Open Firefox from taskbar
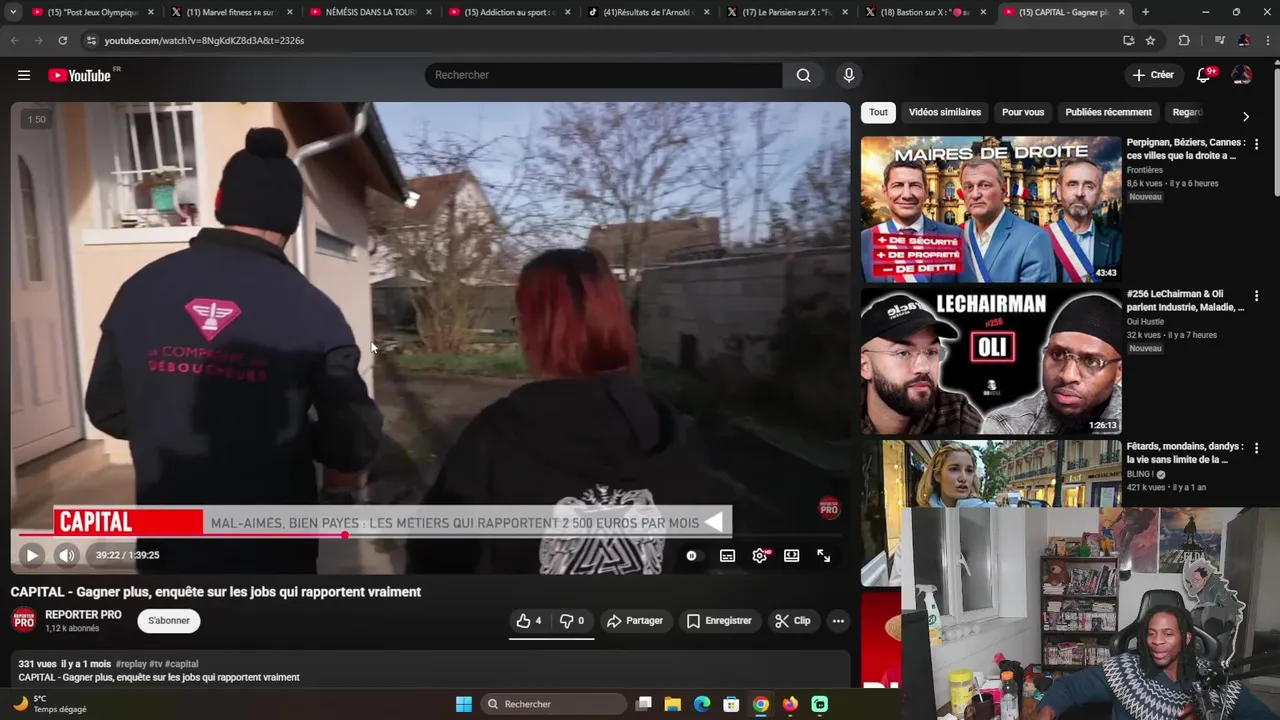Viewport: 1280px width, 720px height. pos(790,704)
